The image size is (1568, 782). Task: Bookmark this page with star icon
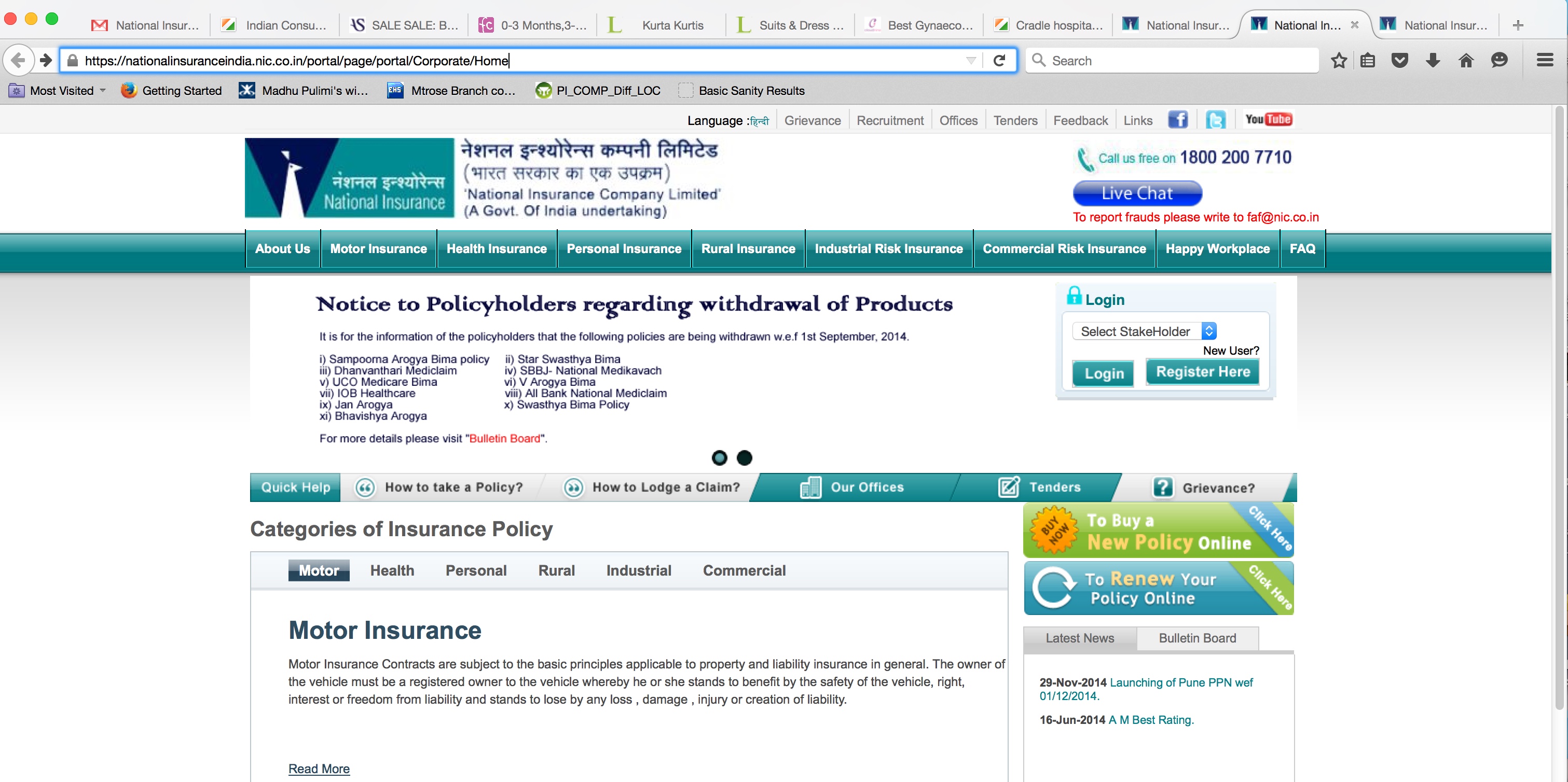click(1339, 60)
